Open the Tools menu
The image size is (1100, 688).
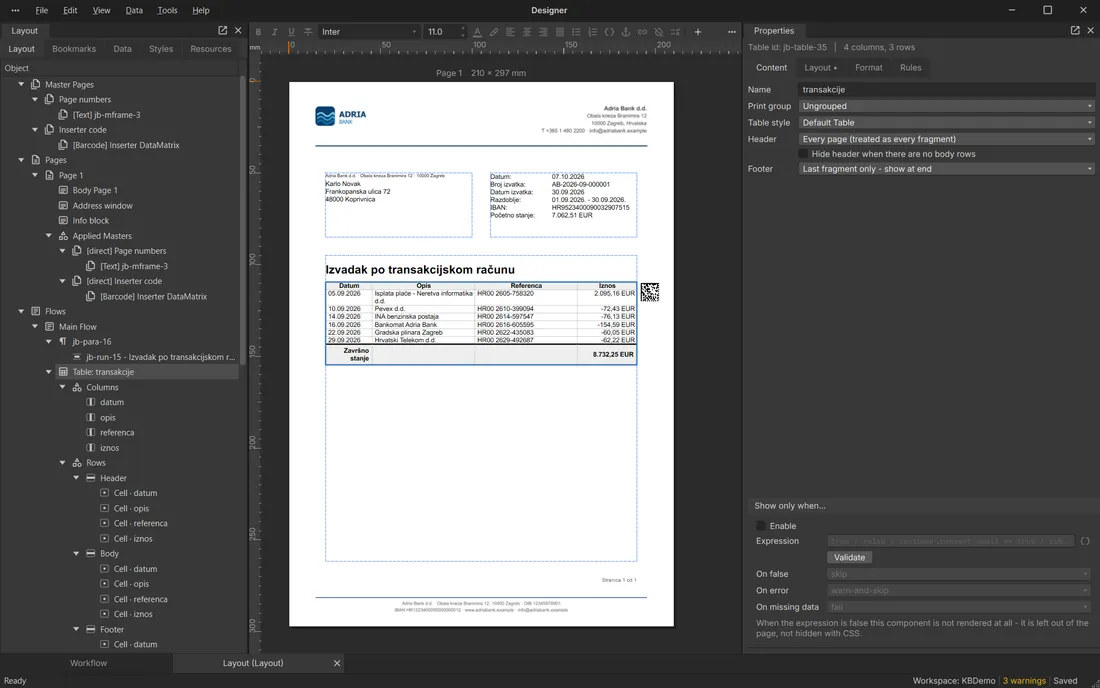(x=167, y=11)
